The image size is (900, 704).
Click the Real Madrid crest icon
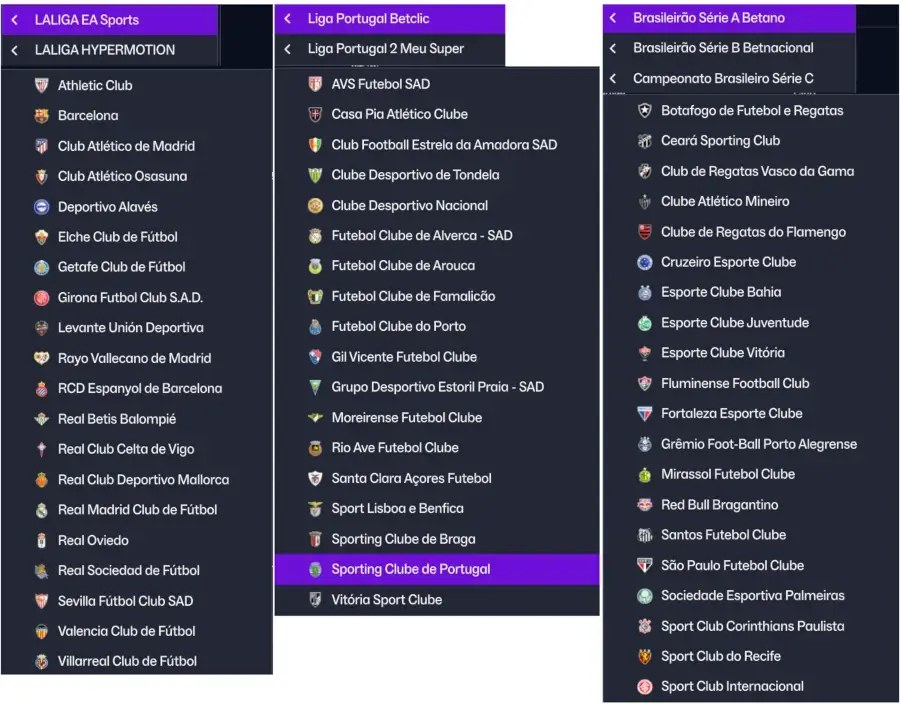click(41, 510)
